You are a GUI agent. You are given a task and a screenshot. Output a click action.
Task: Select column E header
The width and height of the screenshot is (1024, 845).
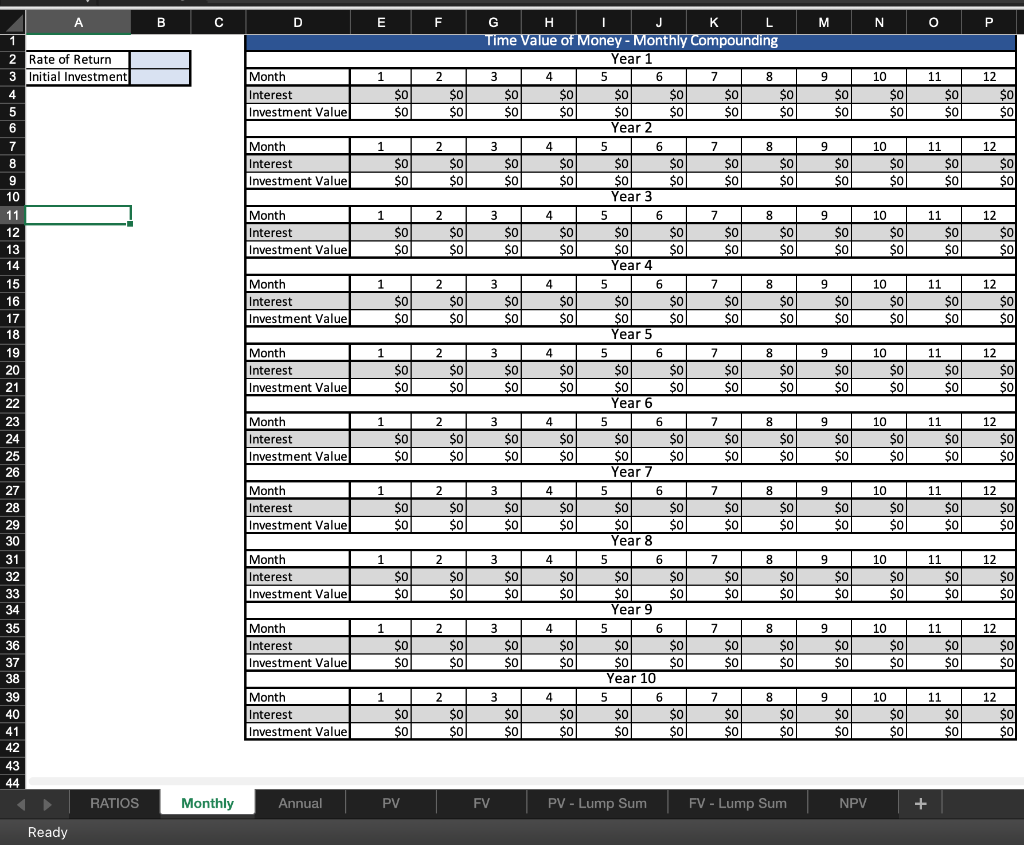tap(381, 23)
